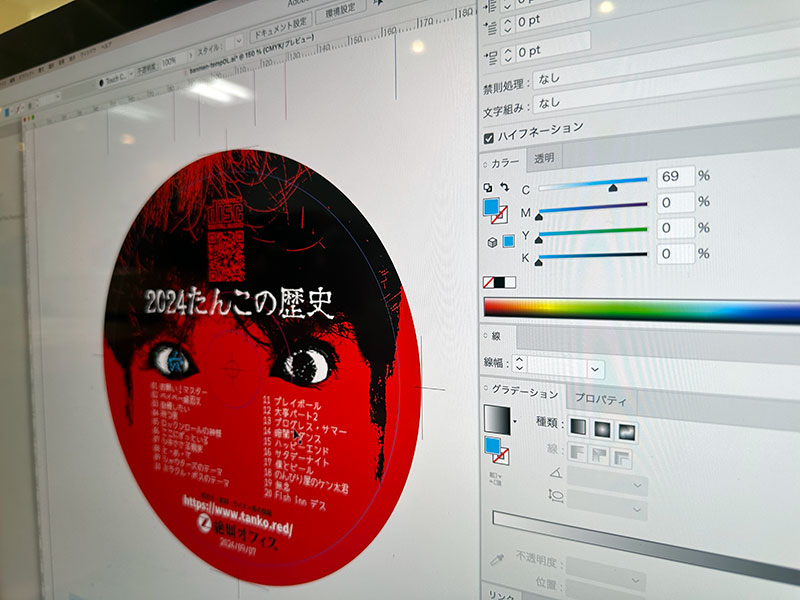Click the reverse gradient icon below fill box

(x=495, y=479)
